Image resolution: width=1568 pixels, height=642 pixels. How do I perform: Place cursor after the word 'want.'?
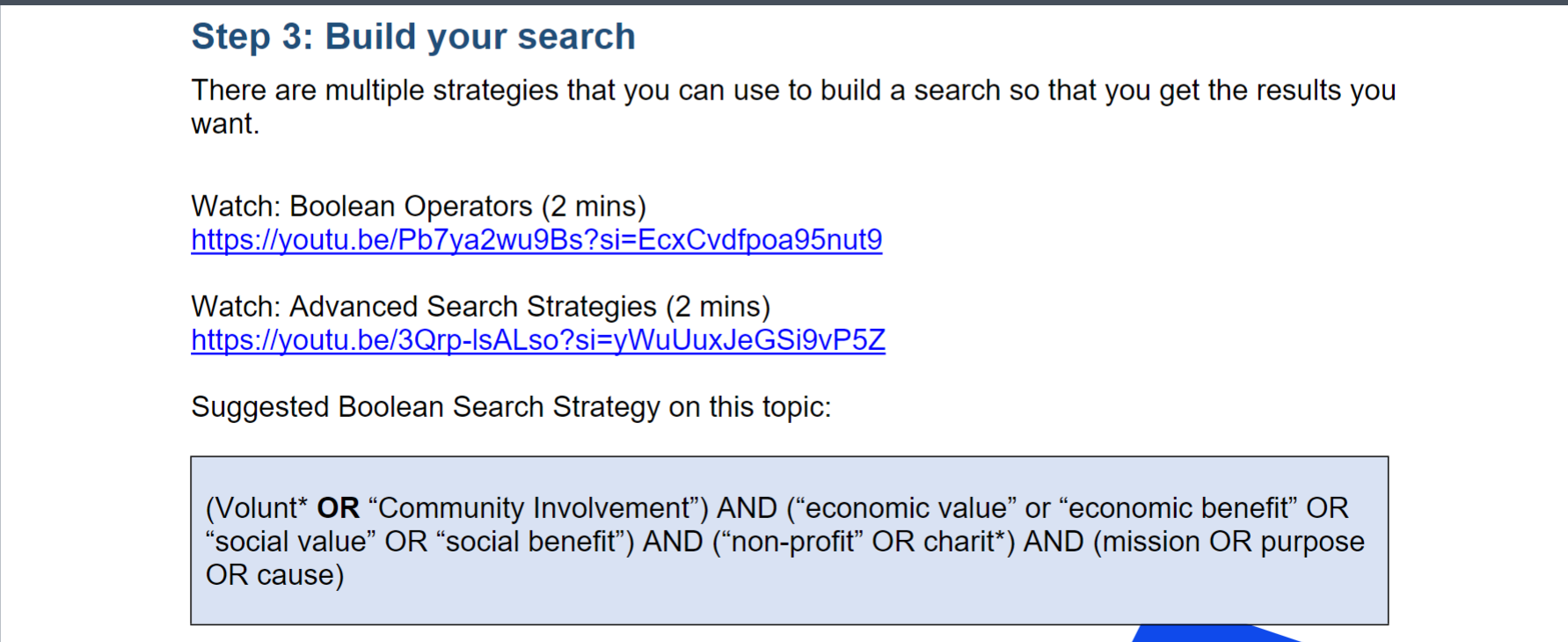261,125
